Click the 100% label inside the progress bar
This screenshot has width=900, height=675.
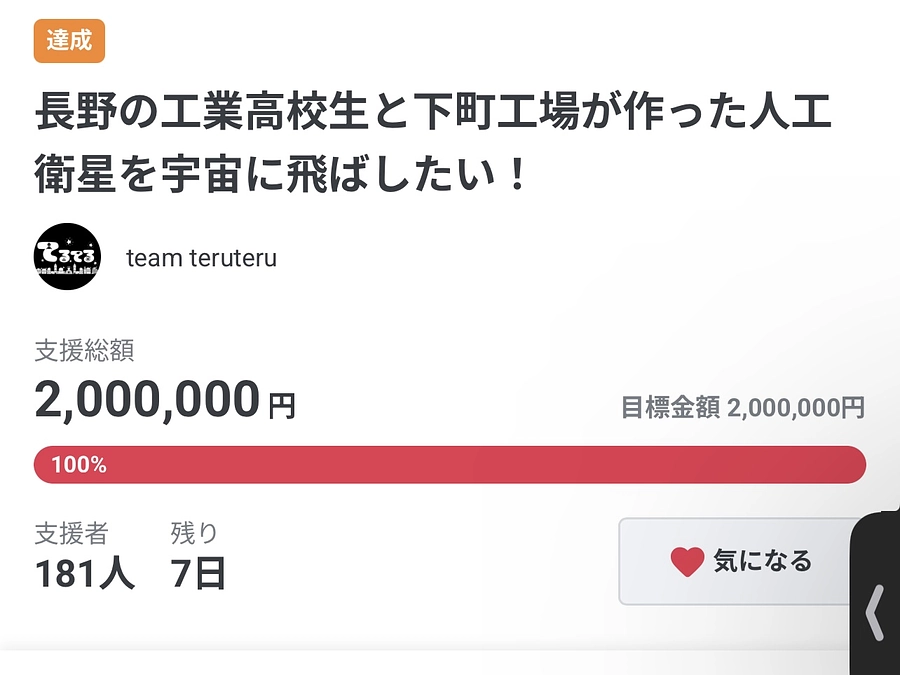pos(79,464)
